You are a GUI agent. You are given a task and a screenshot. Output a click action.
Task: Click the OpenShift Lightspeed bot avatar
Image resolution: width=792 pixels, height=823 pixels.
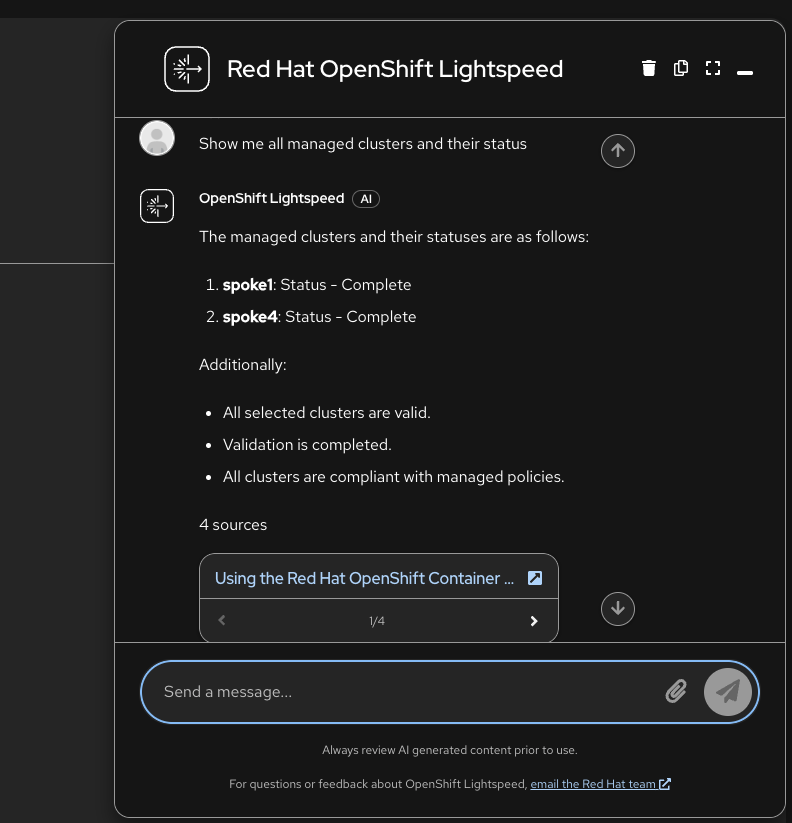(157, 206)
